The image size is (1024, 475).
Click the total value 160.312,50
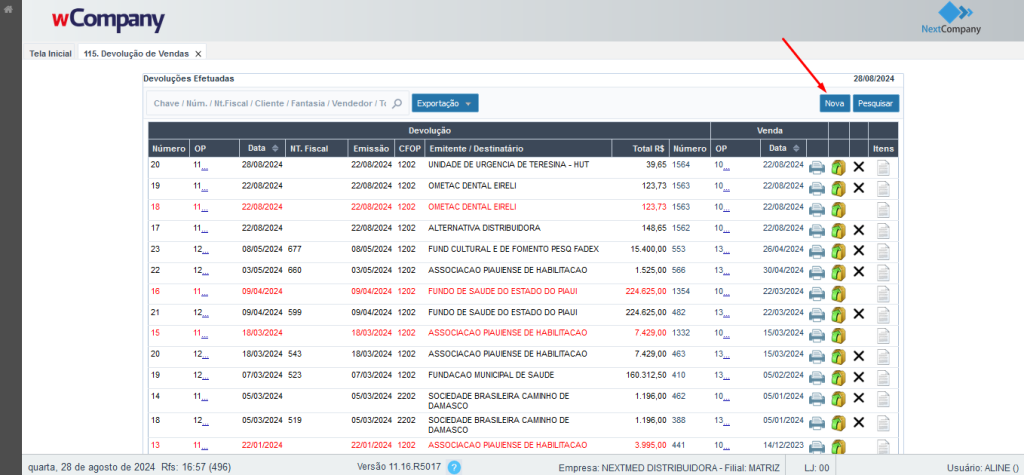click(646, 375)
